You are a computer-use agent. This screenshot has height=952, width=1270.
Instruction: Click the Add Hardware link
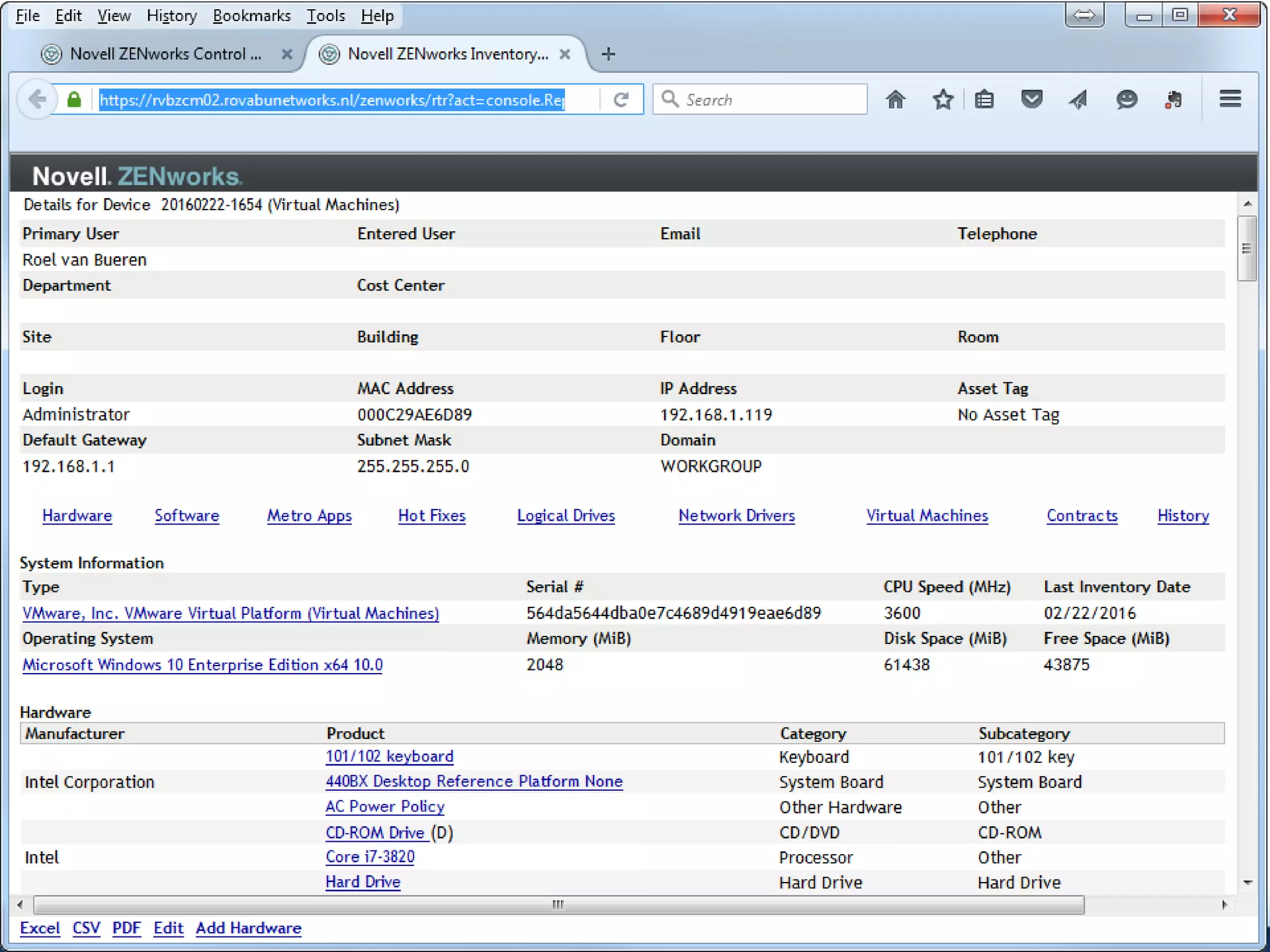[x=249, y=928]
